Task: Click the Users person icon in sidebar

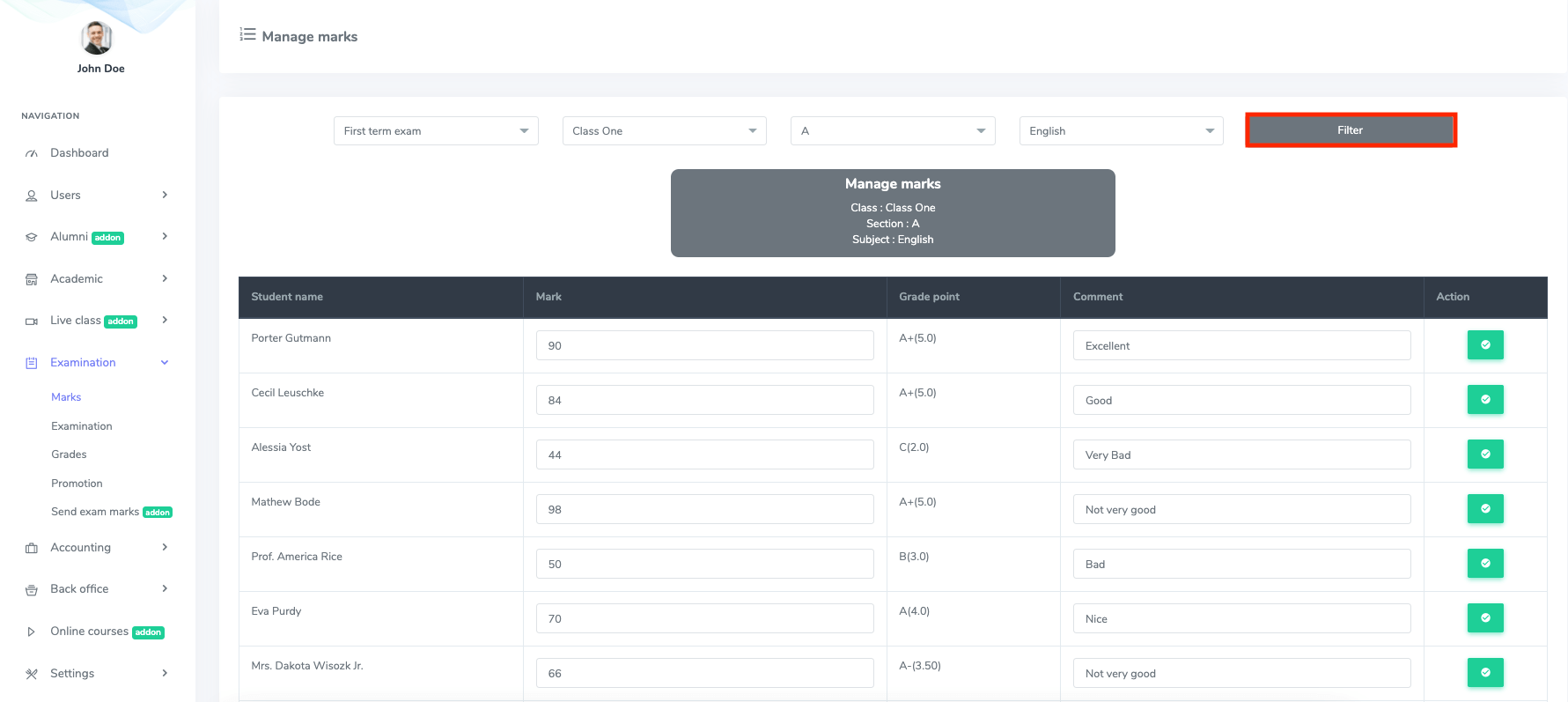Action: [x=32, y=196]
